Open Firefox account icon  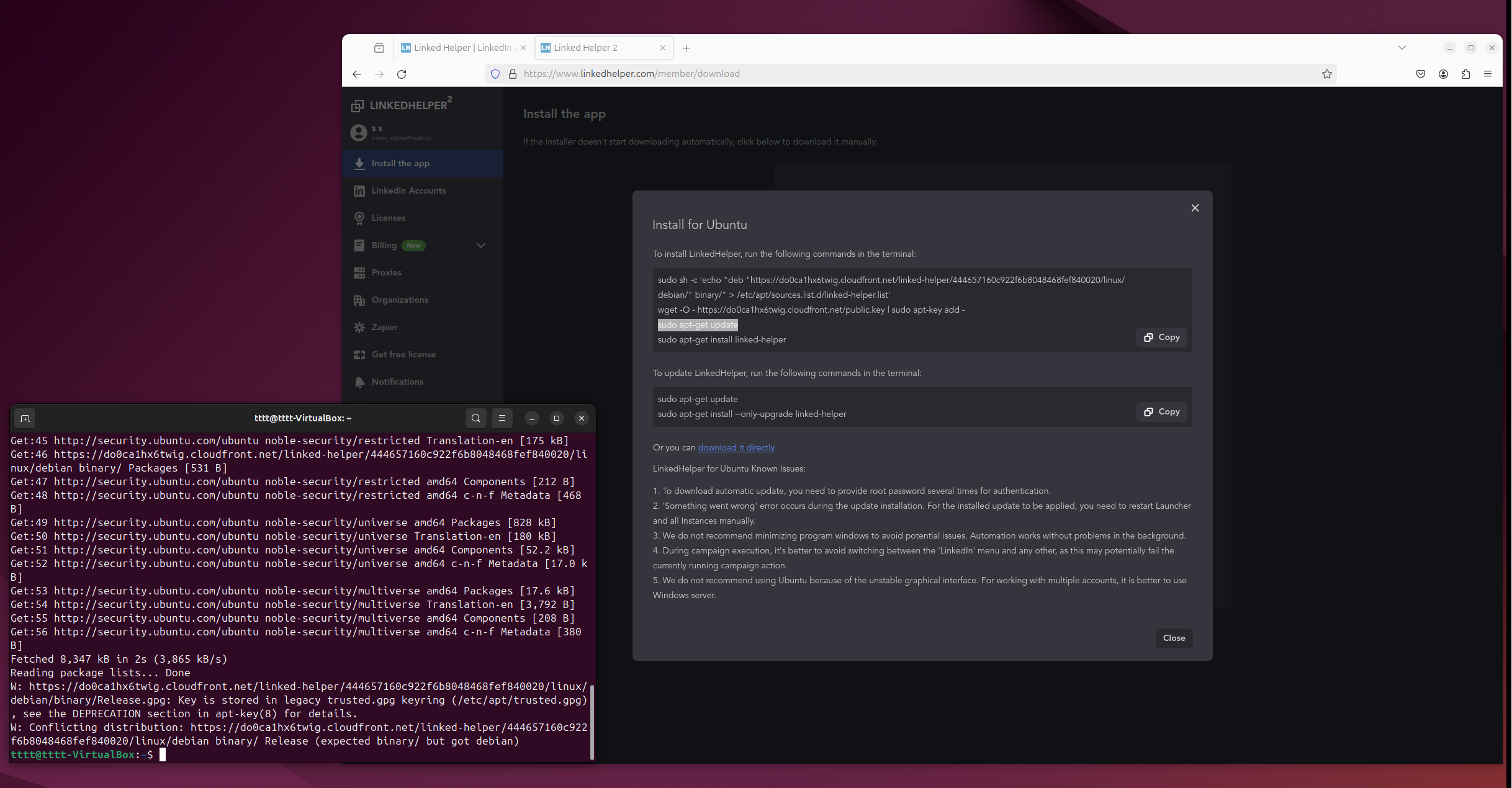tap(1444, 74)
